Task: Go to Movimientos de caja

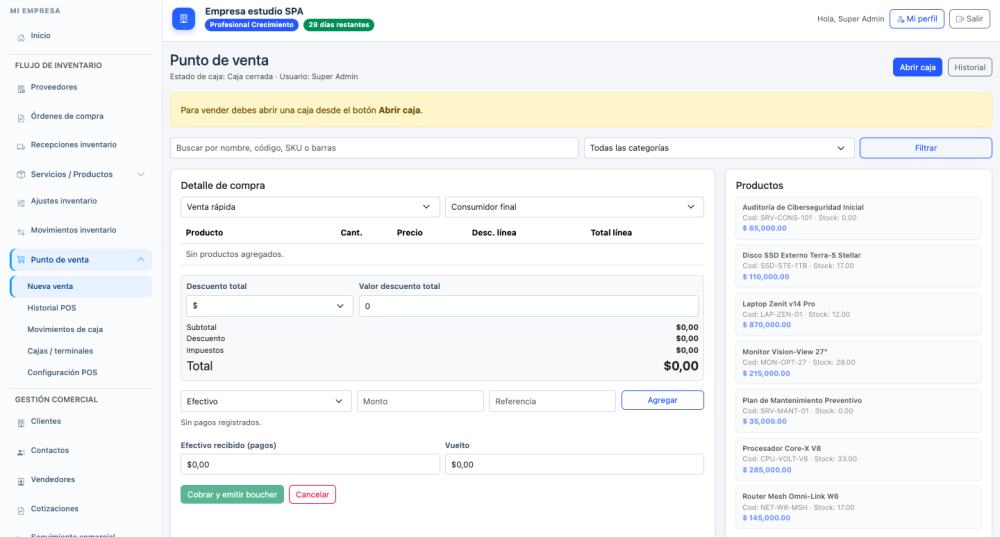Action: (x=65, y=329)
